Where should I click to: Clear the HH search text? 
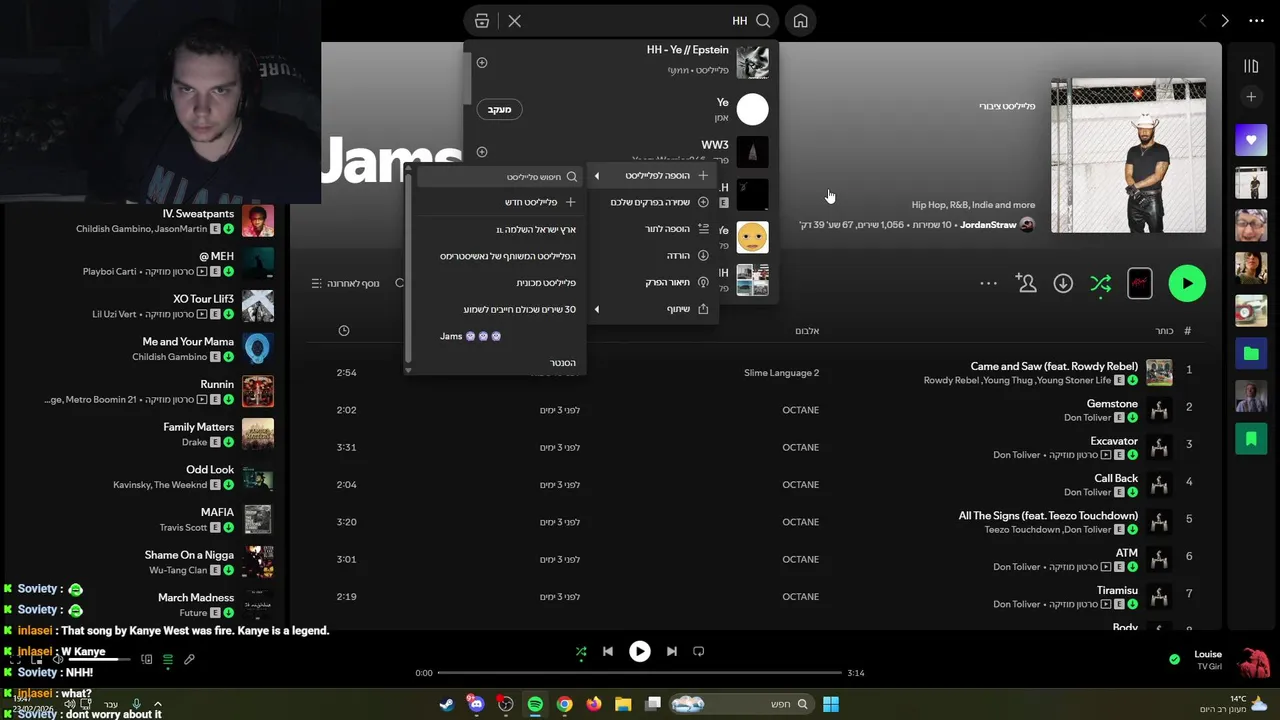point(514,21)
